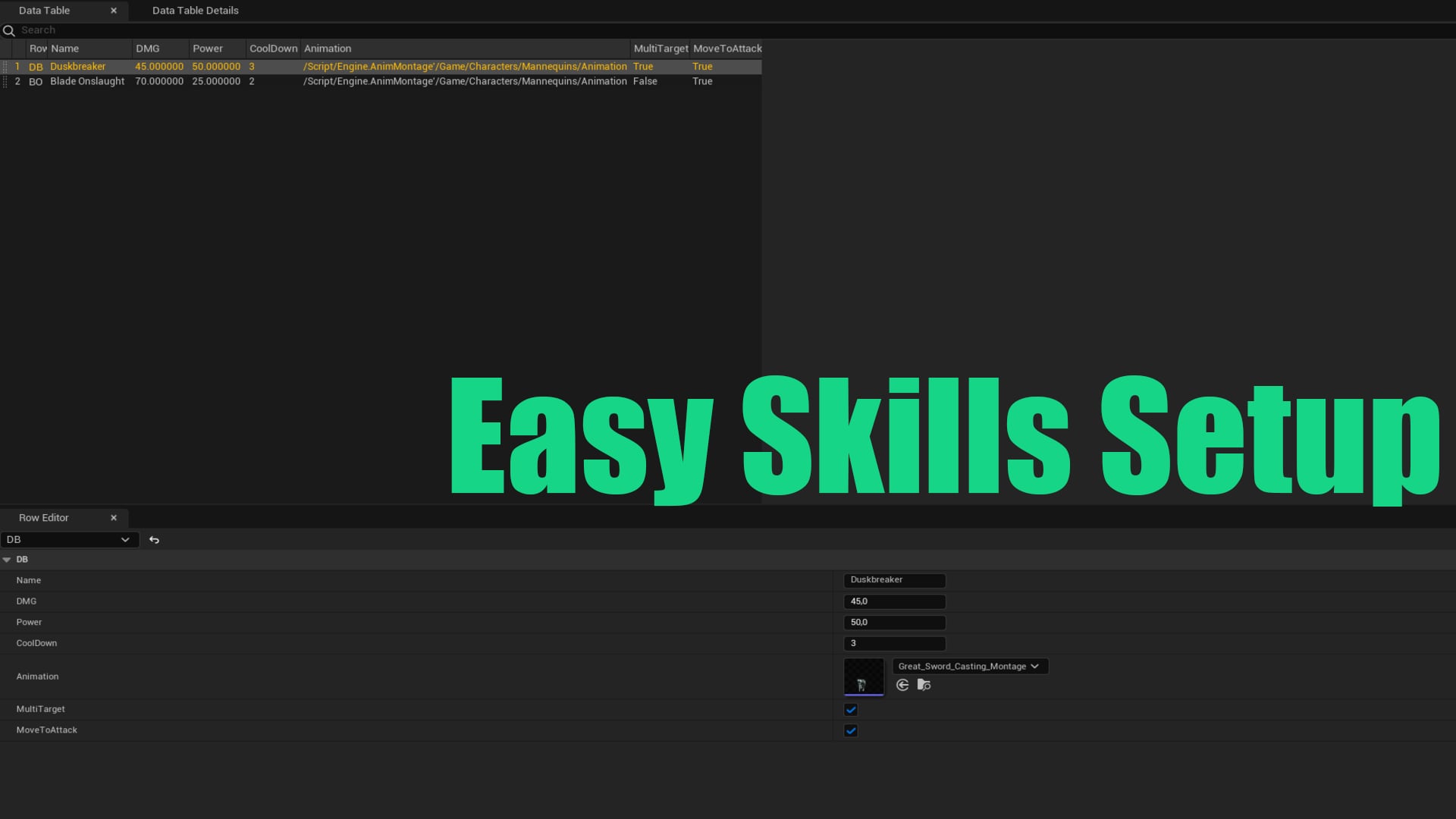This screenshot has height=819, width=1456.
Task: Click the use-selected-asset arrow under the Animation dropdown
Action: coord(902,685)
